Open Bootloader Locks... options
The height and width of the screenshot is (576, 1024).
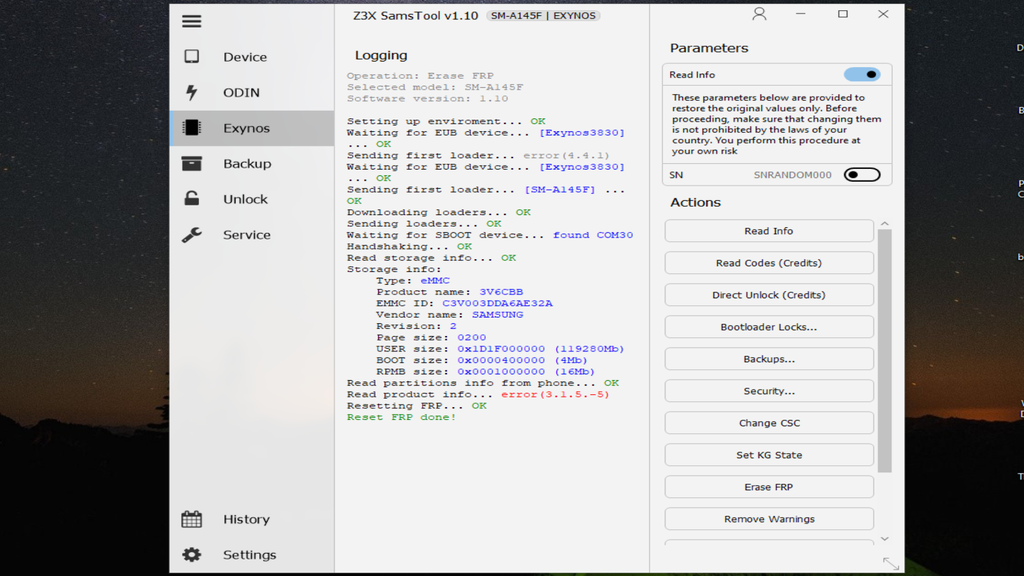769,327
